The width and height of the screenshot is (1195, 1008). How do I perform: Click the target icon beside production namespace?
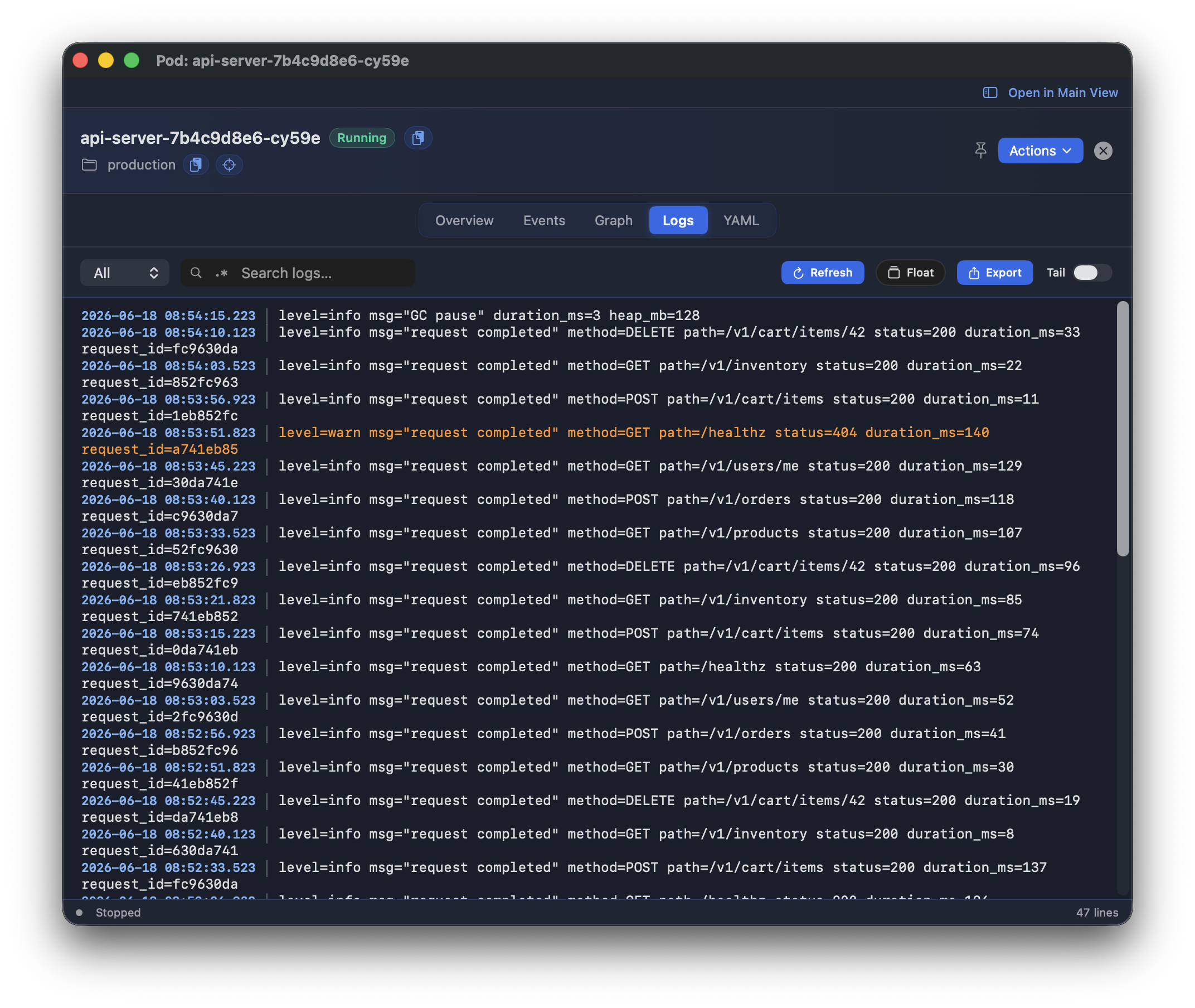229,165
